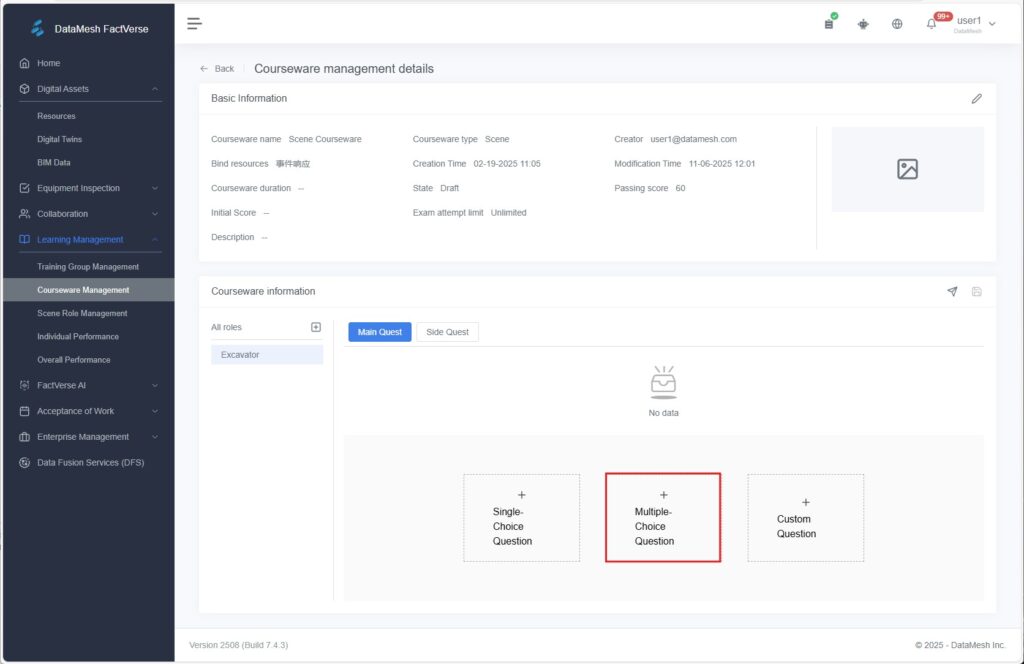Screen dimensions: 1024x664
Task: Open the task list icon in header
Action: tap(829, 24)
